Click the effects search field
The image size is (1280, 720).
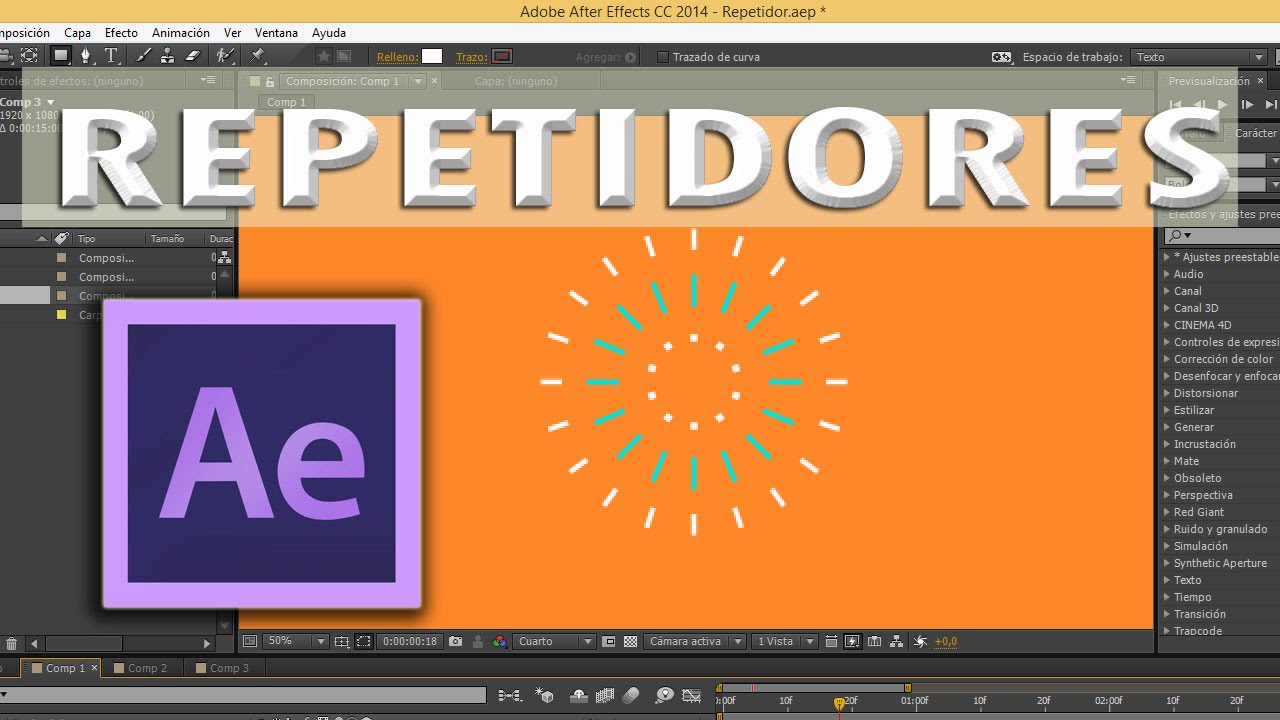[x=1221, y=235]
